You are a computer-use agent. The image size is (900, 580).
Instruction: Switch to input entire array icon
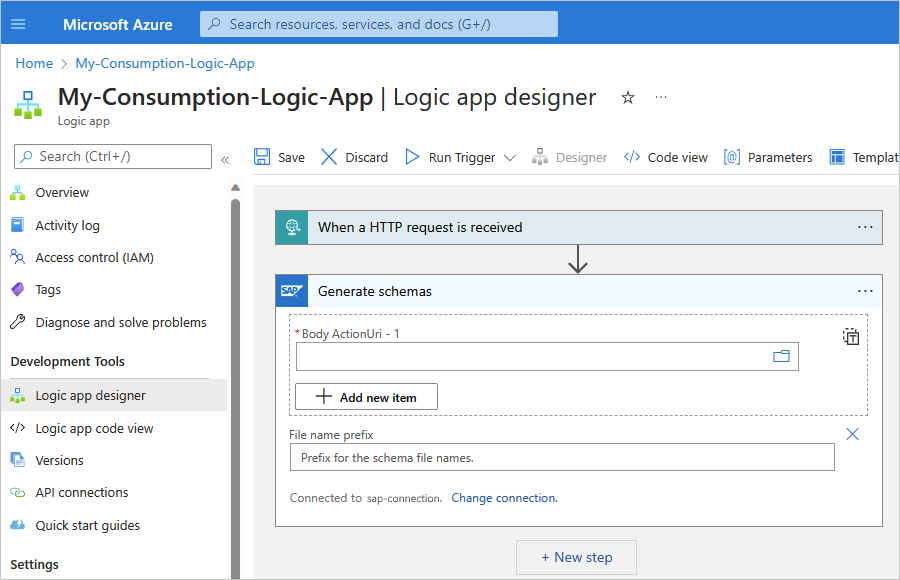[x=851, y=337]
